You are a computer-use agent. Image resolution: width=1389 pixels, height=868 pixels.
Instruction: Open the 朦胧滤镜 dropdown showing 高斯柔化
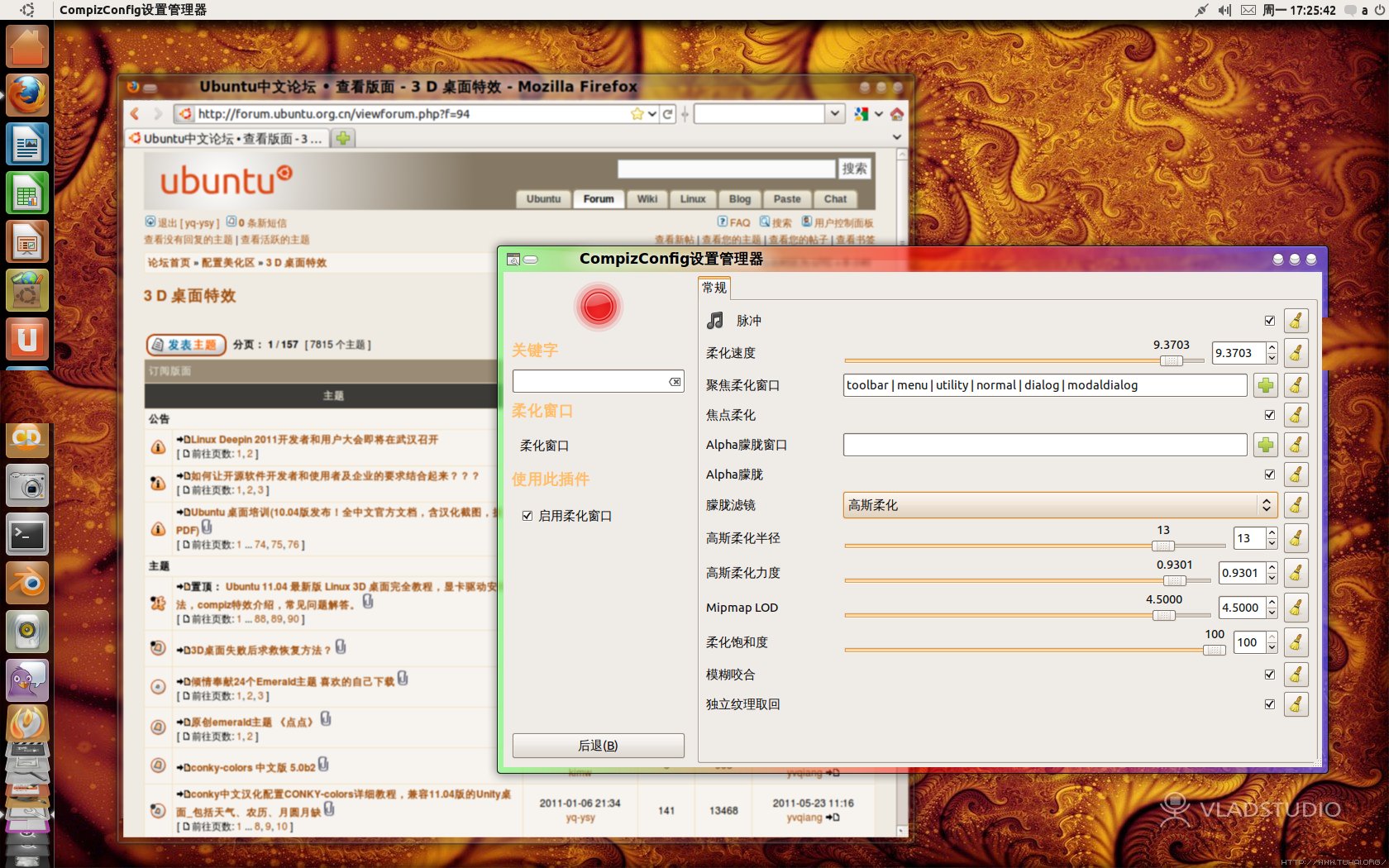[1060, 505]
